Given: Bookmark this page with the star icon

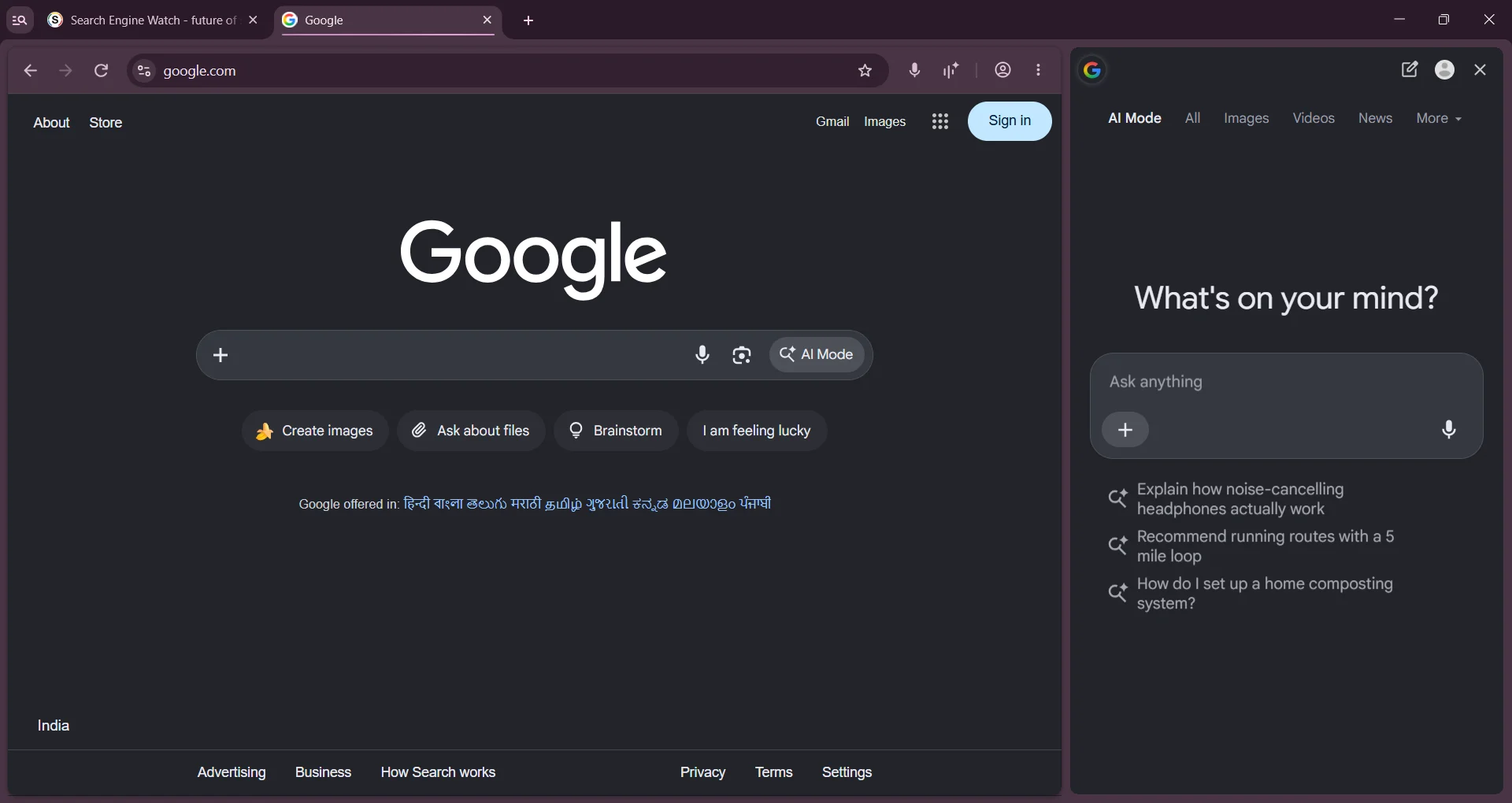Looking at the screenshot, I should pos(865,71).
